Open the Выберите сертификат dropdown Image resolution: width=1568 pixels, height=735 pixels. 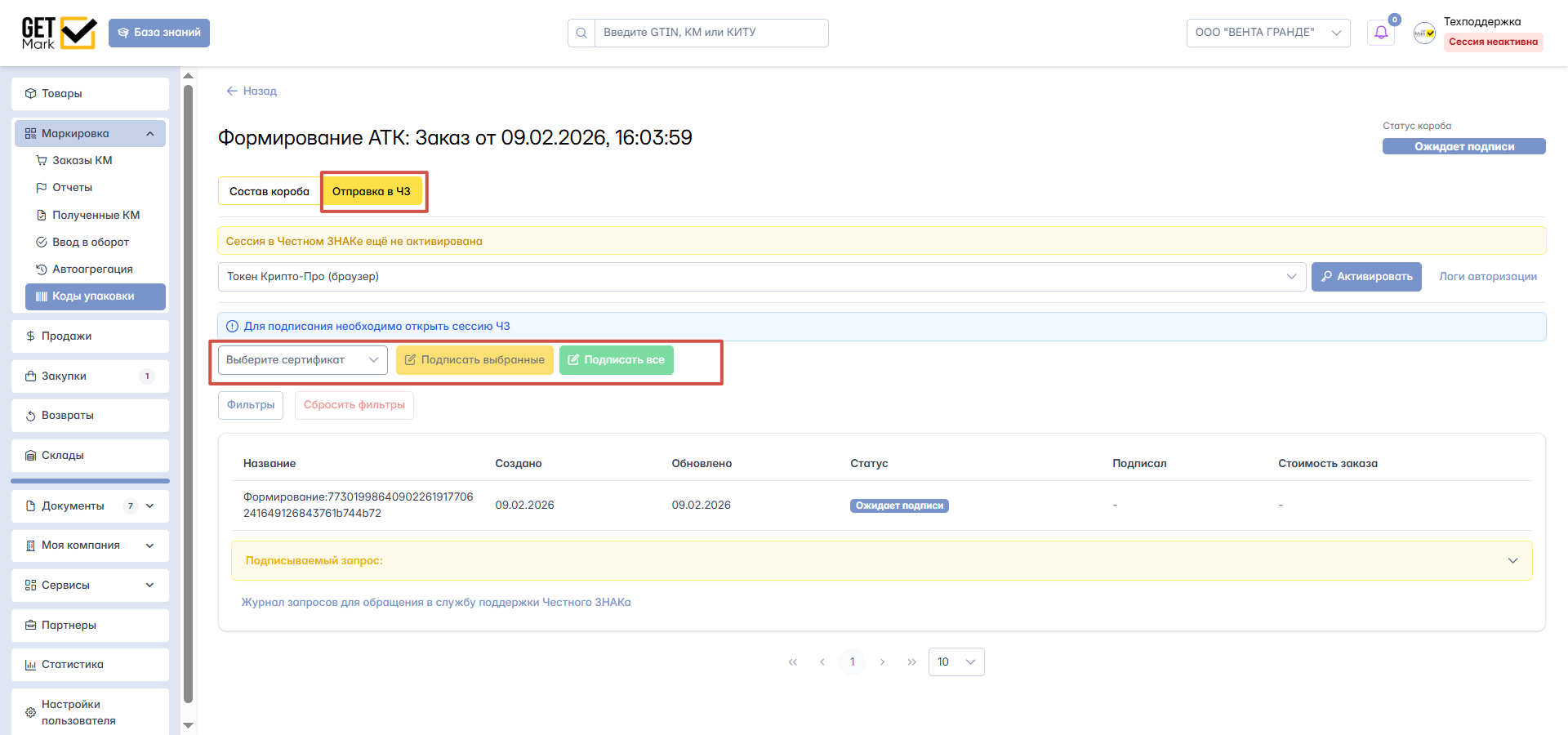(x=303, y=360)
